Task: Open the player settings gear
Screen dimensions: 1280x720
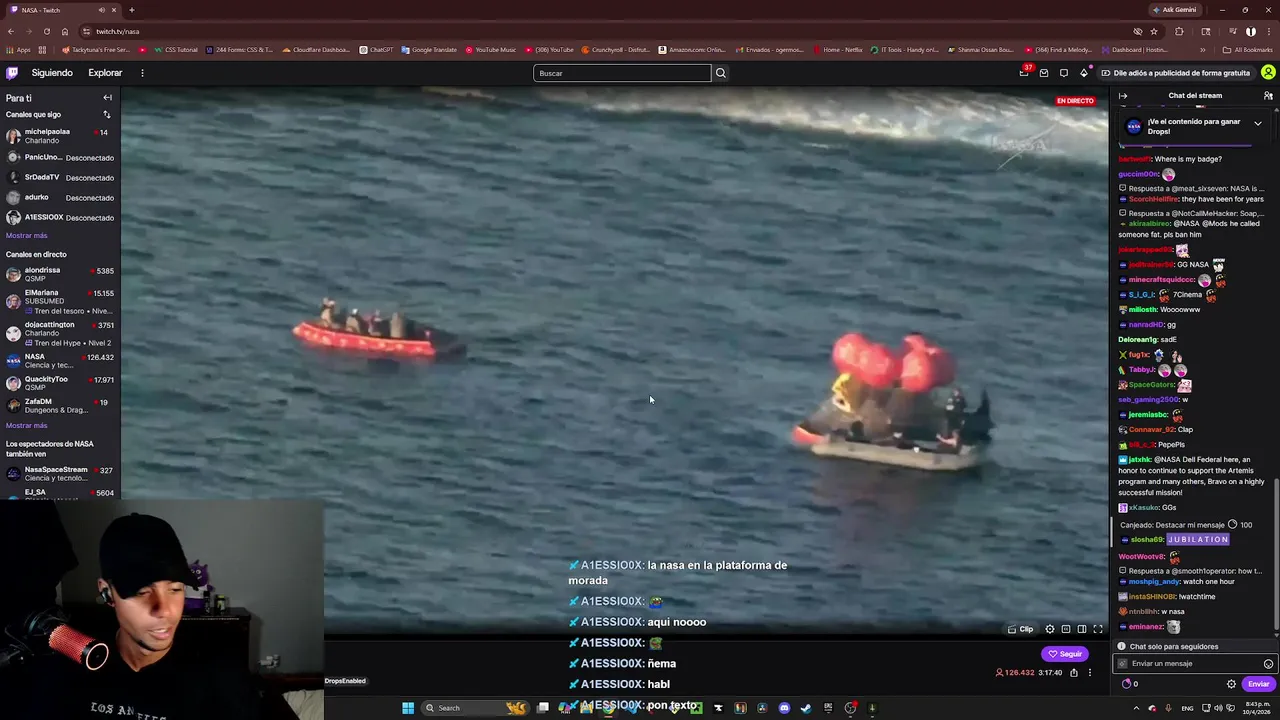Action: coord(1050,629)
